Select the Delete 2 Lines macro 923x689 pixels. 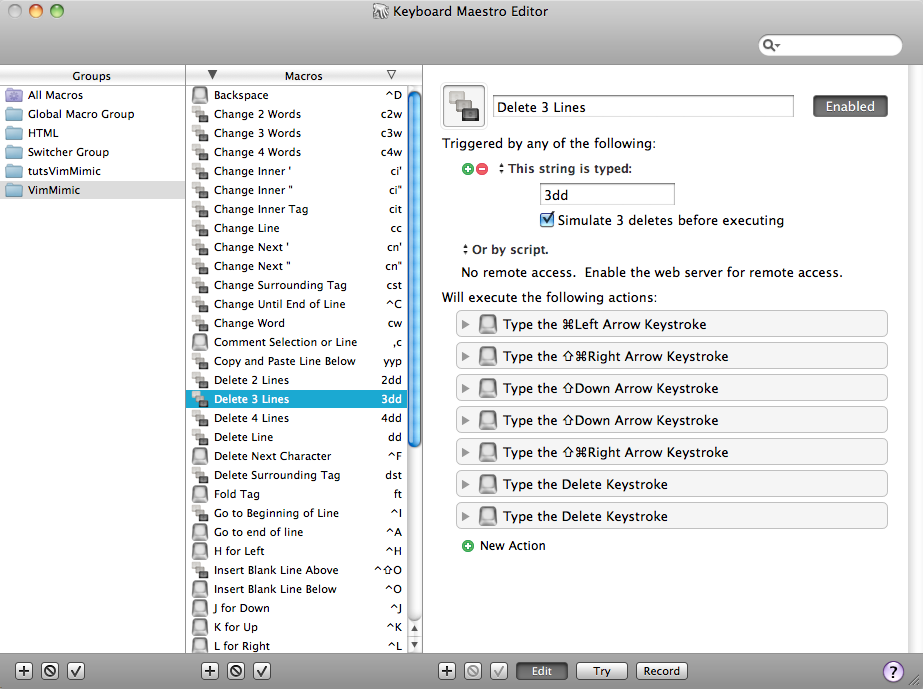[x=297, y=380]
